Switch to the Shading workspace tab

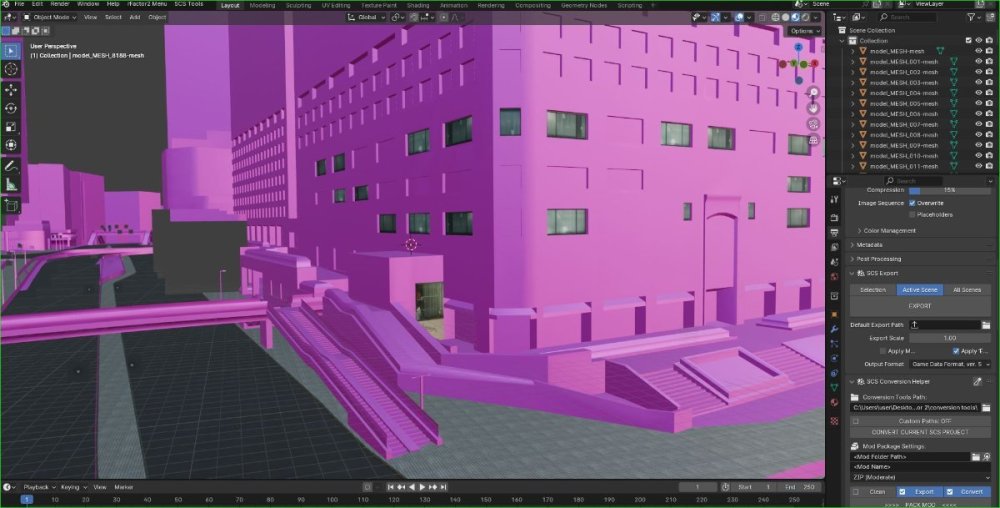coord(418,5)
